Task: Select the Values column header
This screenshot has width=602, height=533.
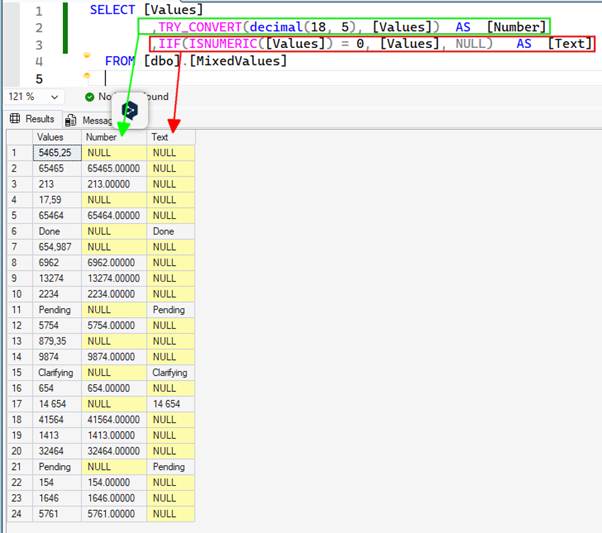Action: click(x=49, y=137)
